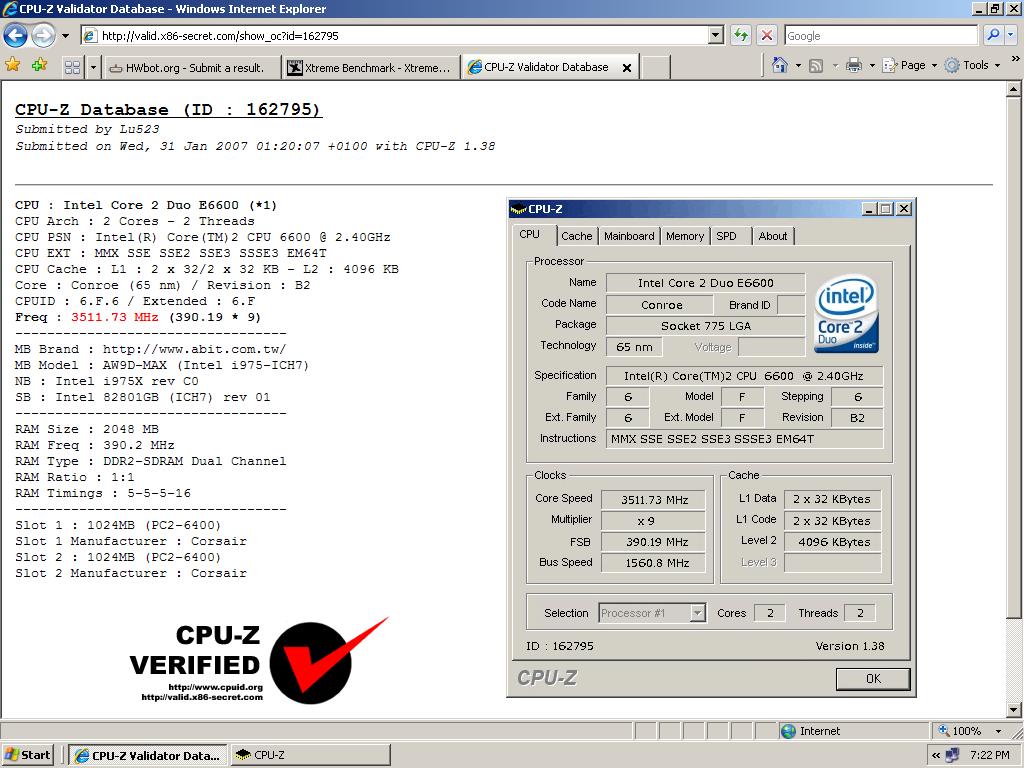Switch to Xtreme Benchmark browser tab
The width and height of the screenshot is (1024, 768).
pyautogui.click(x=371, y=67)
